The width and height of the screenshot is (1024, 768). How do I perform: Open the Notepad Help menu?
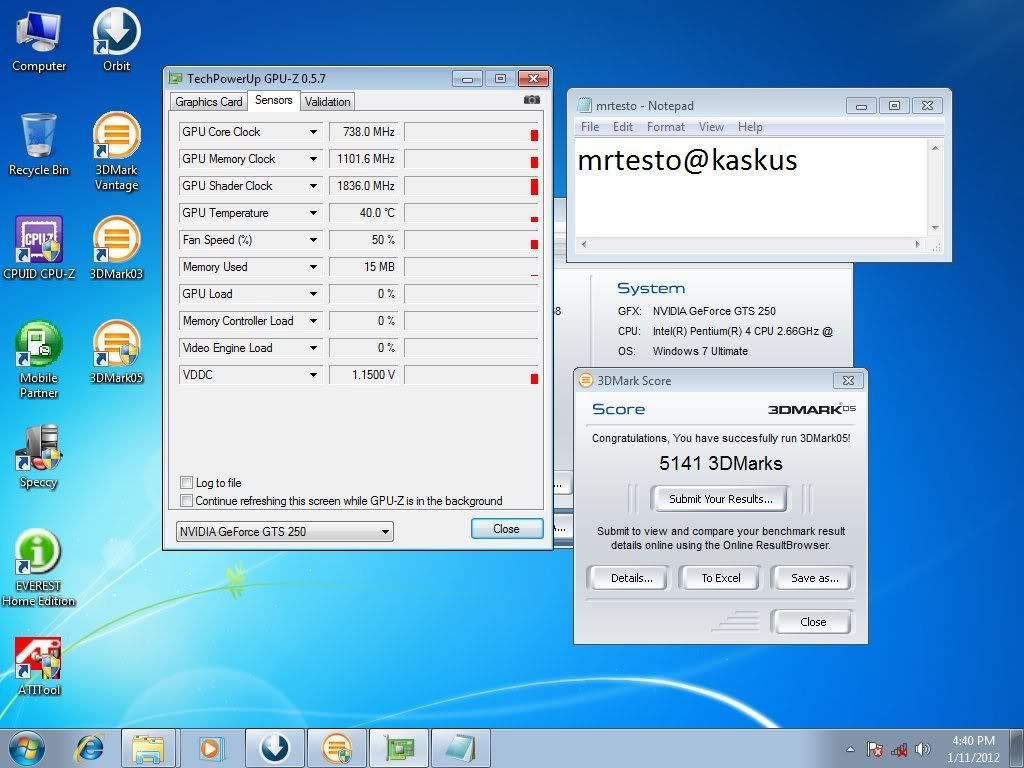pos(750,127)
